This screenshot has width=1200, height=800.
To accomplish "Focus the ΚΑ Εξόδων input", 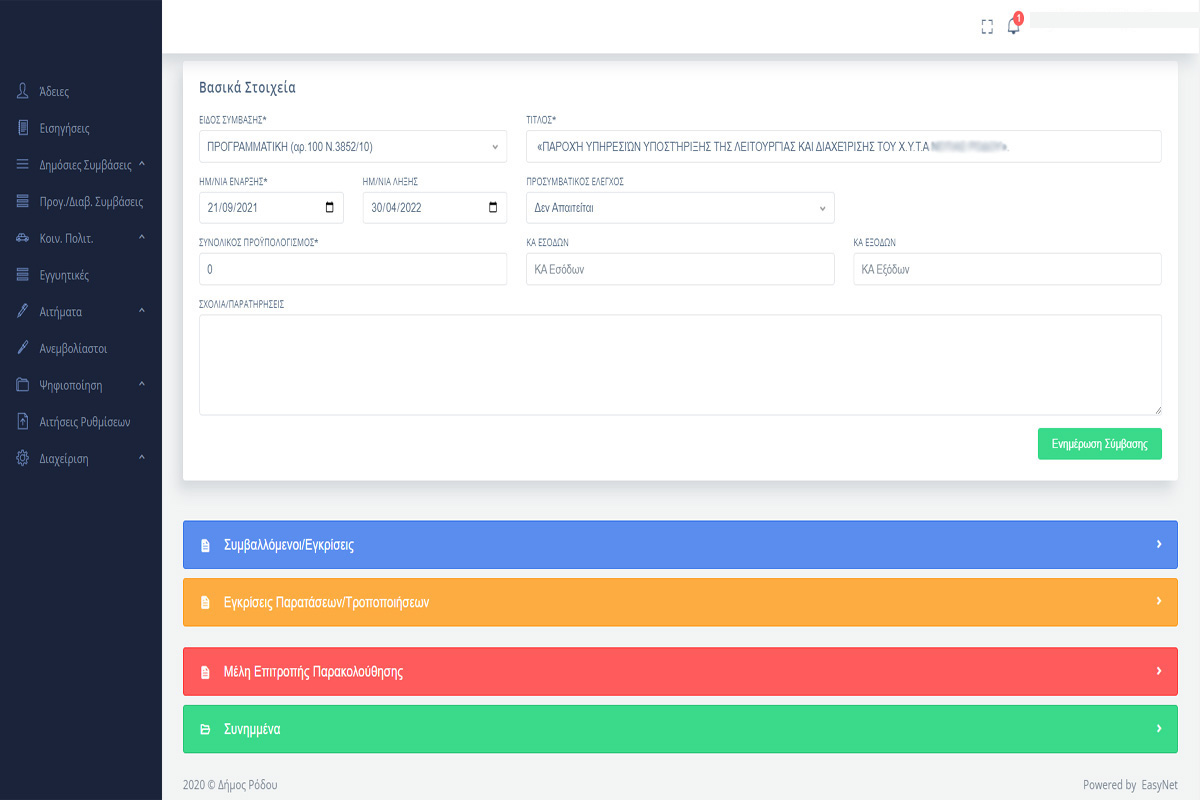I will pyautogui.click(x=1007, y=269).
